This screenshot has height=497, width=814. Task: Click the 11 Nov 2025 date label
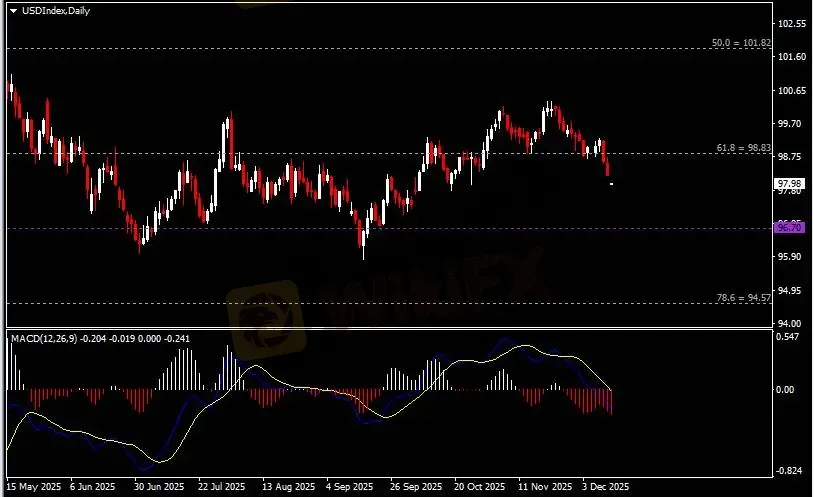click(x=545, y=487)
